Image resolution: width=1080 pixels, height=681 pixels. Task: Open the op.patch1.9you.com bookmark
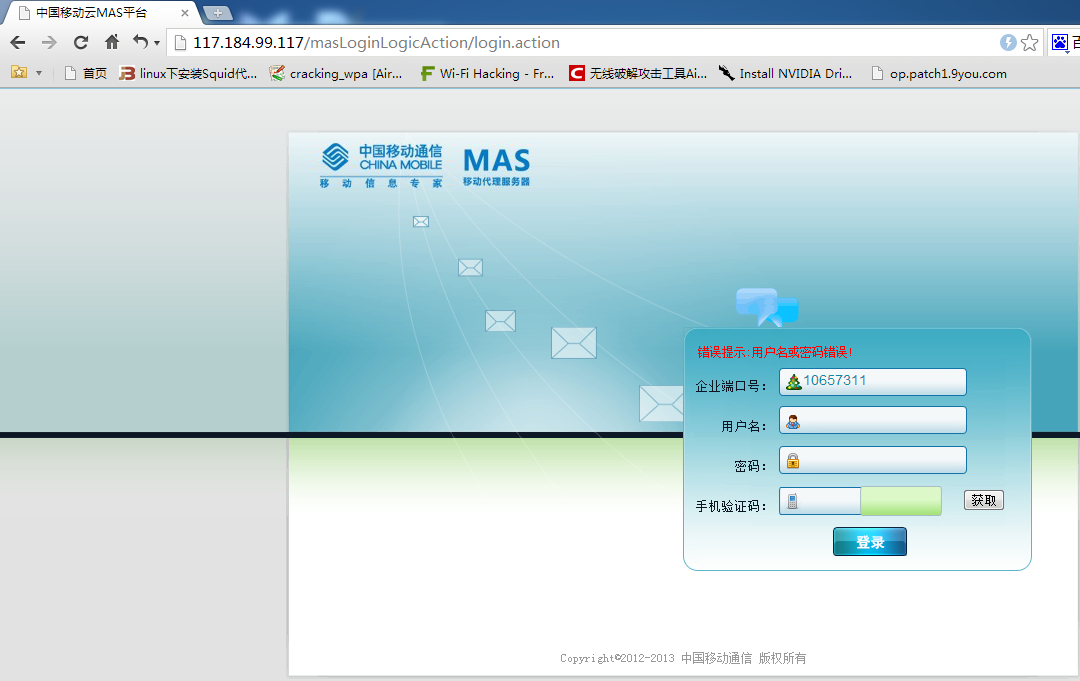pyautogui.click(x=939, y=73)
